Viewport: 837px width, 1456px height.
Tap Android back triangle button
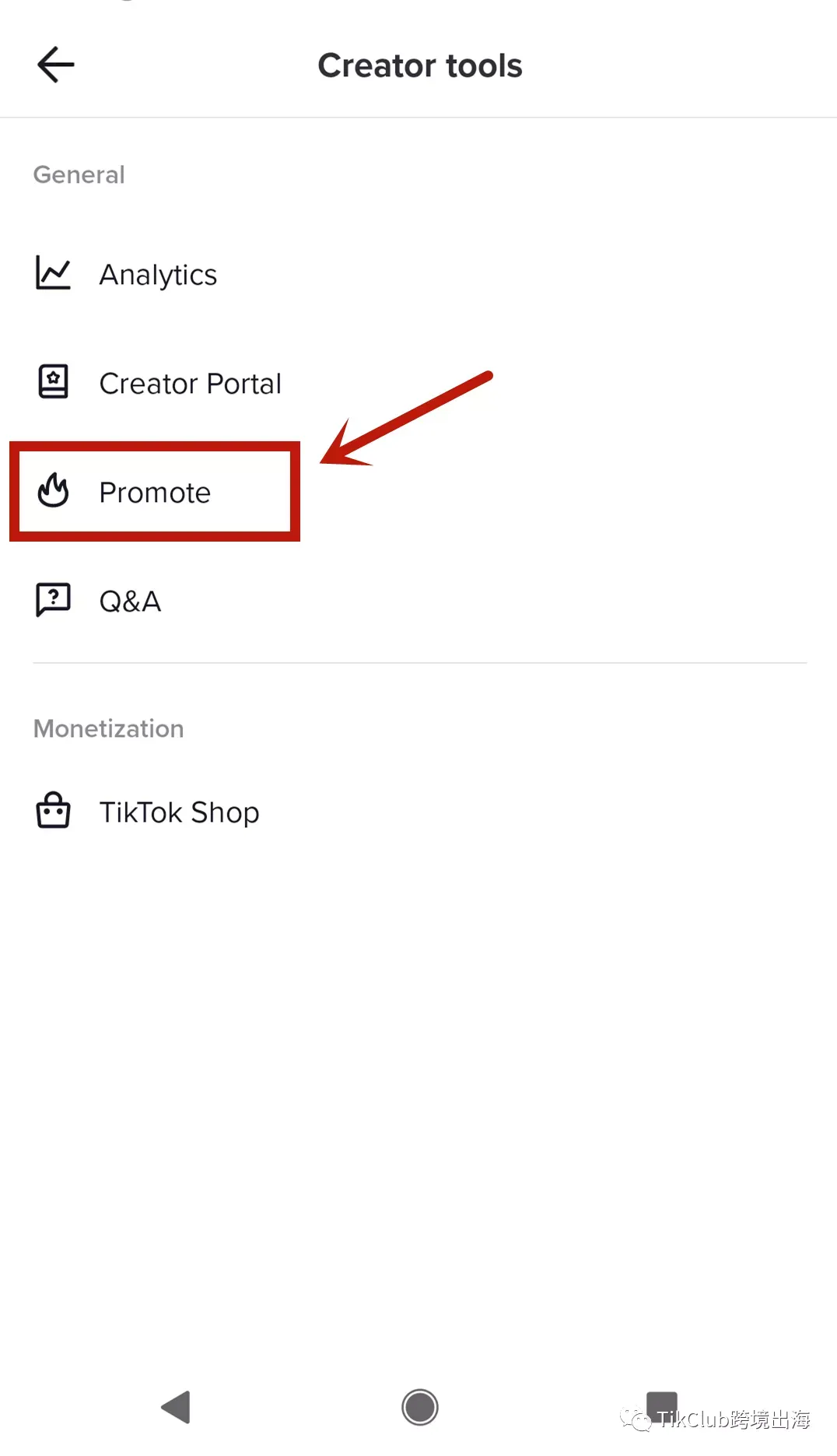click(x=177, y=1407)
